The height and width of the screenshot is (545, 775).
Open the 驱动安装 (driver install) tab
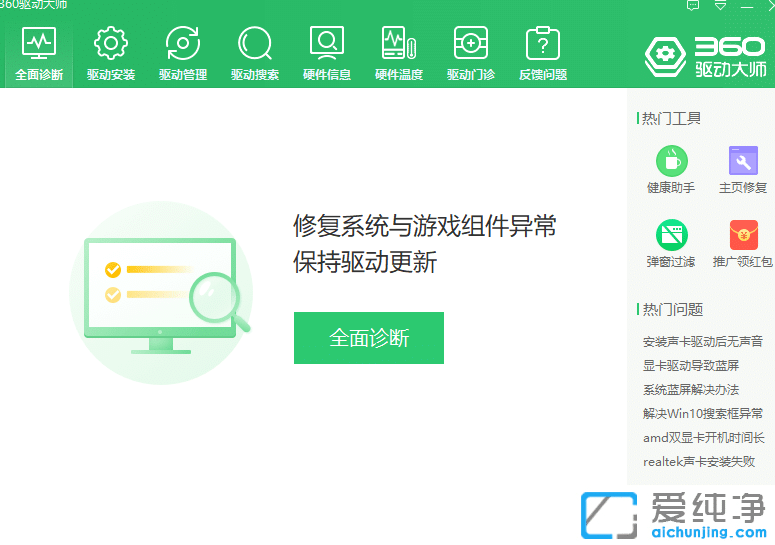point(110,54)
